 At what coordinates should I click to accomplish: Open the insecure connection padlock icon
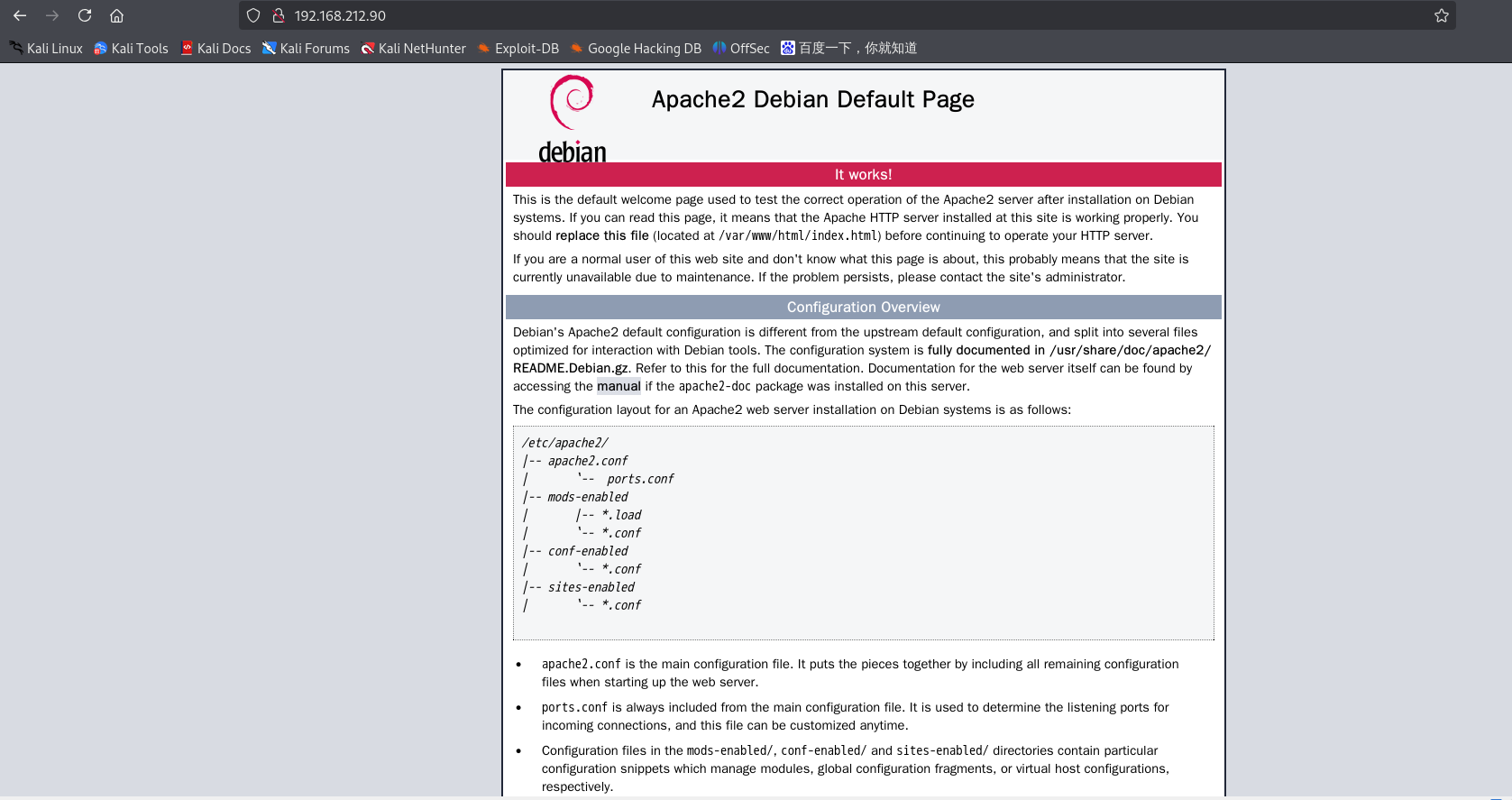279,15
